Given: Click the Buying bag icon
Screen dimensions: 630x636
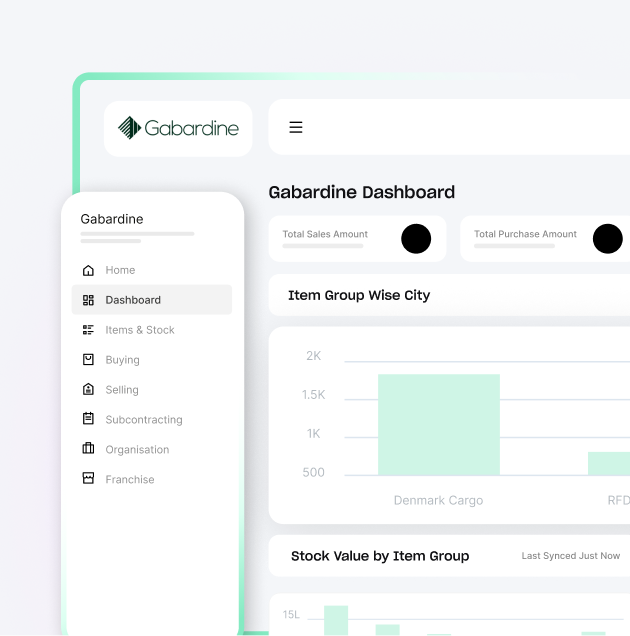Looking at the screenshot, I should (x=88, y=359).
